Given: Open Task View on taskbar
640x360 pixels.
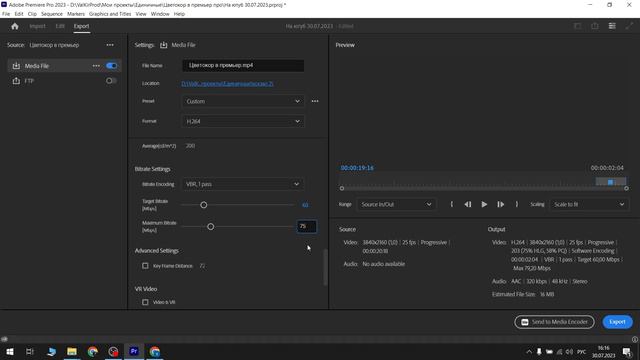Looking at the screenshot, I should pos(30,351).
